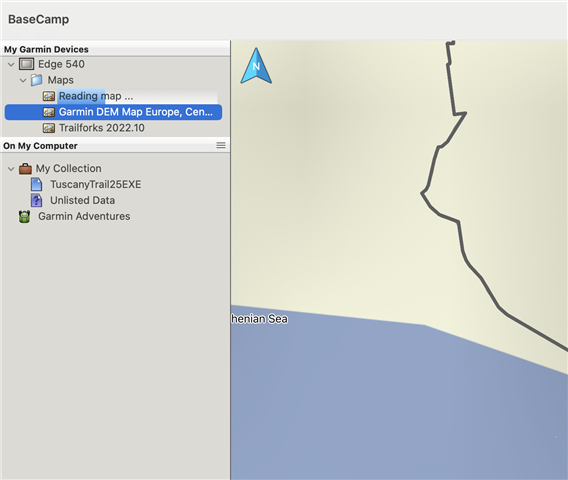Viewport: 568px width, 480px height.
Task: Click the TuscanyTrail25EXE document icon
Action: [37, 184]
